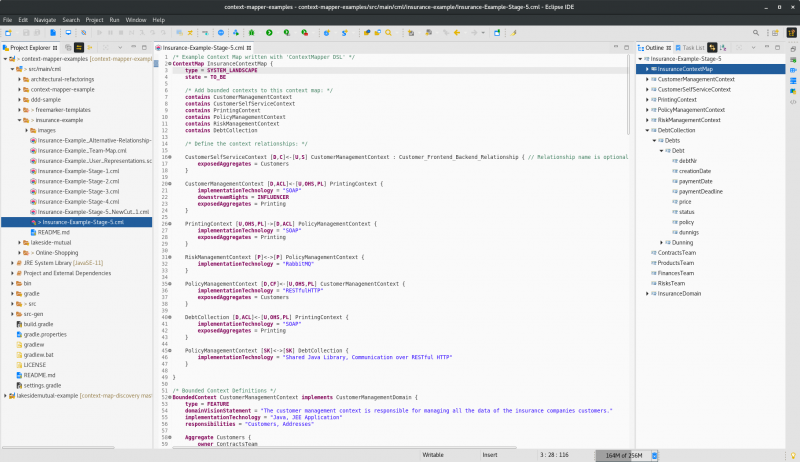Open the Help menu
Image resolution: width=800 pixels, height=462 pixels.
point(159,20)
